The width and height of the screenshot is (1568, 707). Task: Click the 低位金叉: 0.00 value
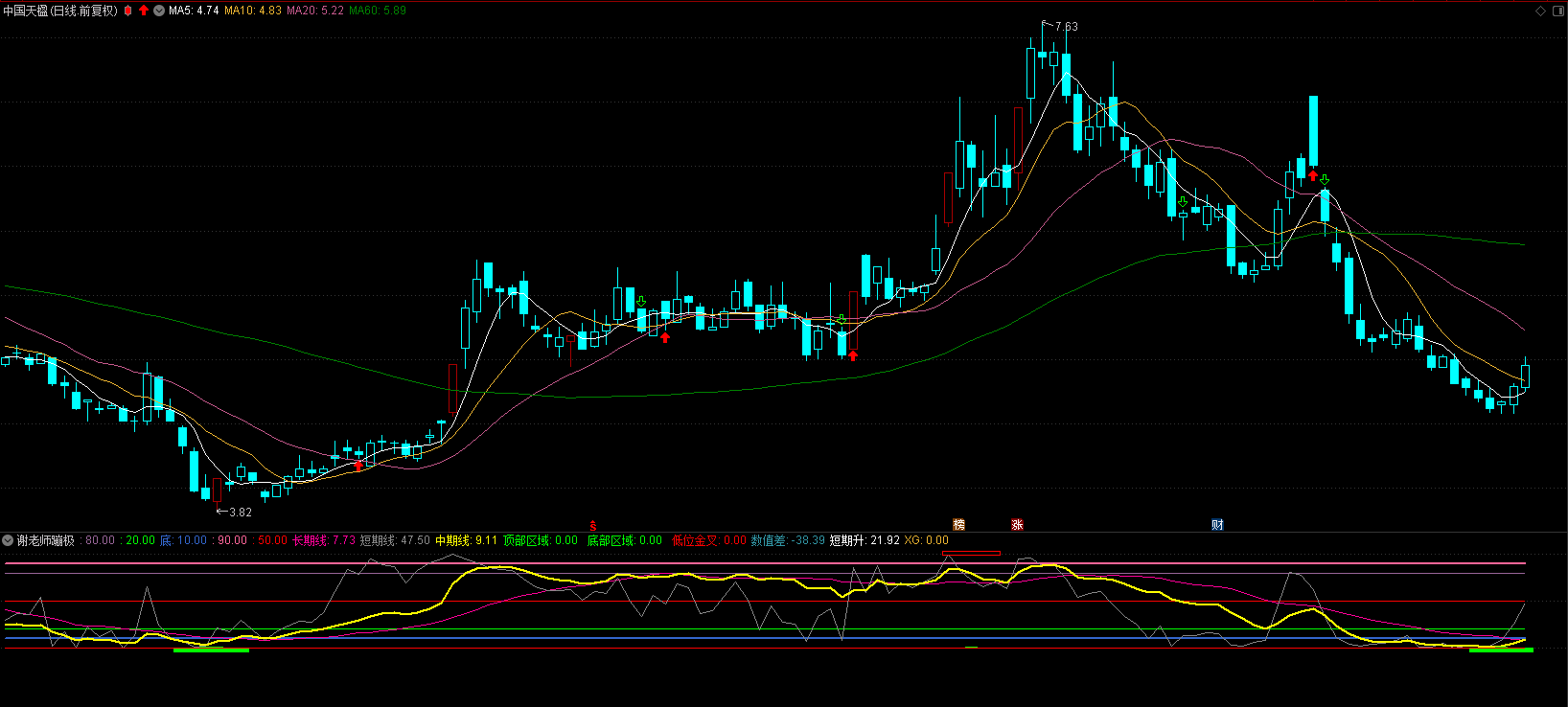click(x=709, y=540)
